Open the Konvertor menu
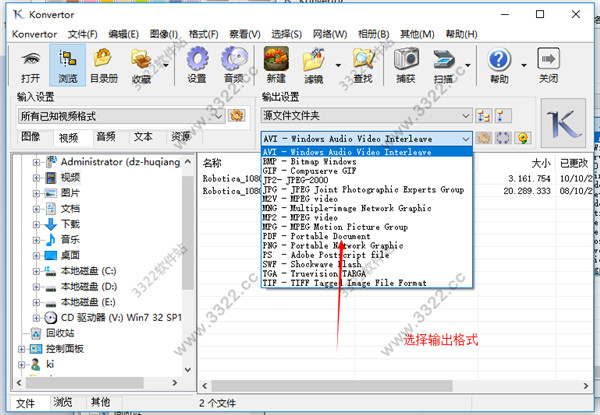This screenshot has height=415, width=600. click(34, 34)
